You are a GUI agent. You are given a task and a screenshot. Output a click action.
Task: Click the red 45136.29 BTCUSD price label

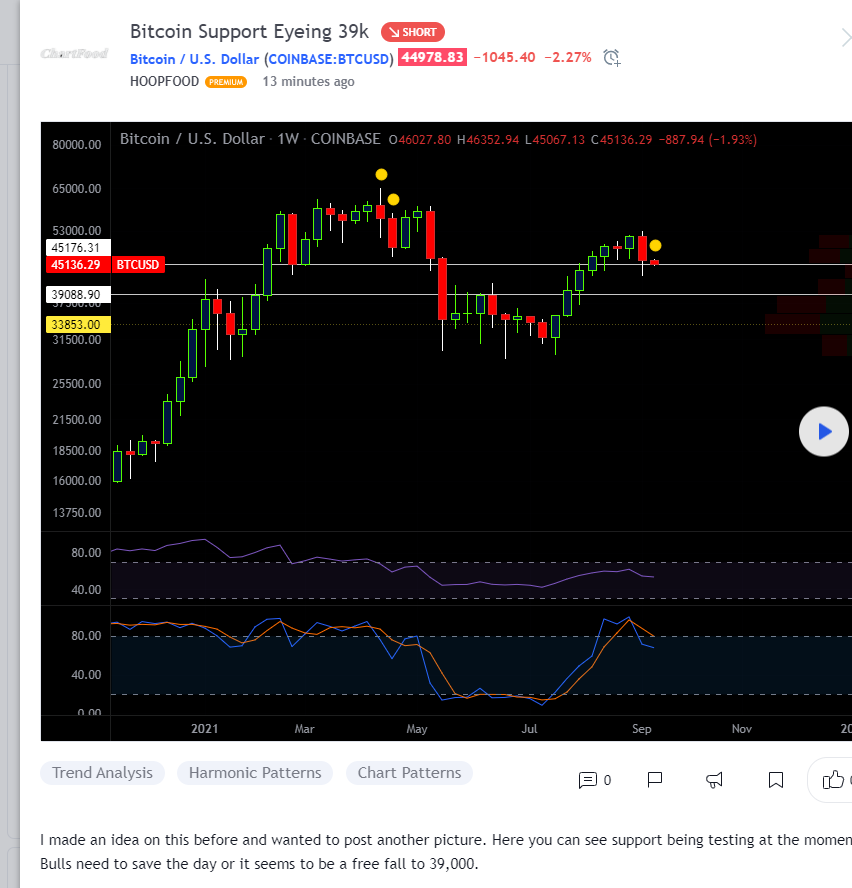coord(104,265)
